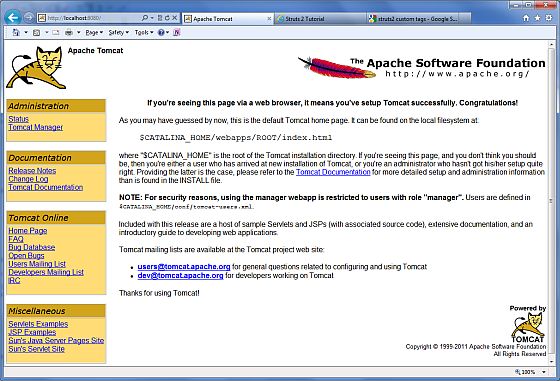Open Favorites with the star icon
Screen dimensions: 560x381
point(537,18)
